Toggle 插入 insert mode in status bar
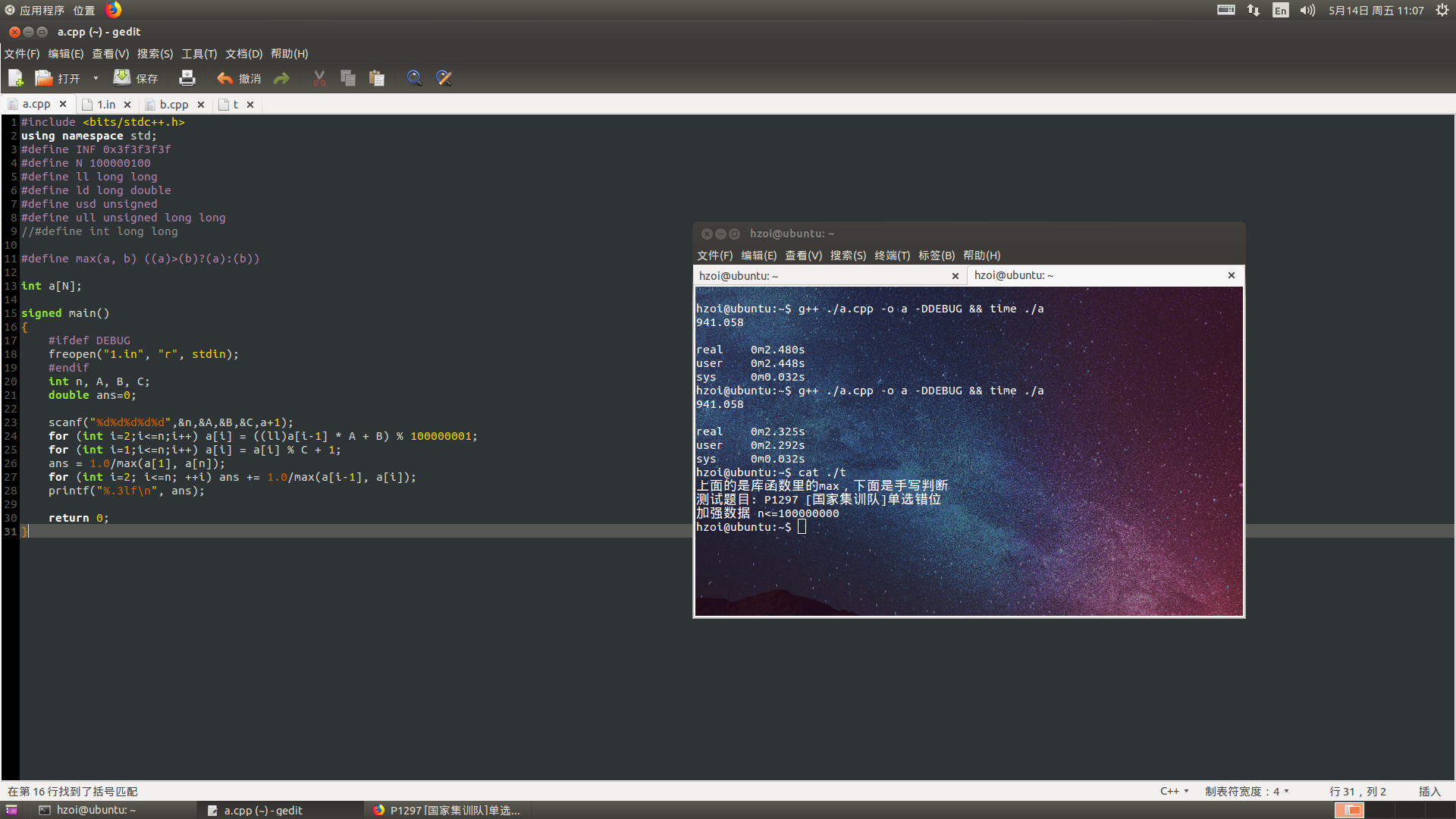This screenshot has width=1456, height=819. pyautogui.click(x=1429, y=791)
